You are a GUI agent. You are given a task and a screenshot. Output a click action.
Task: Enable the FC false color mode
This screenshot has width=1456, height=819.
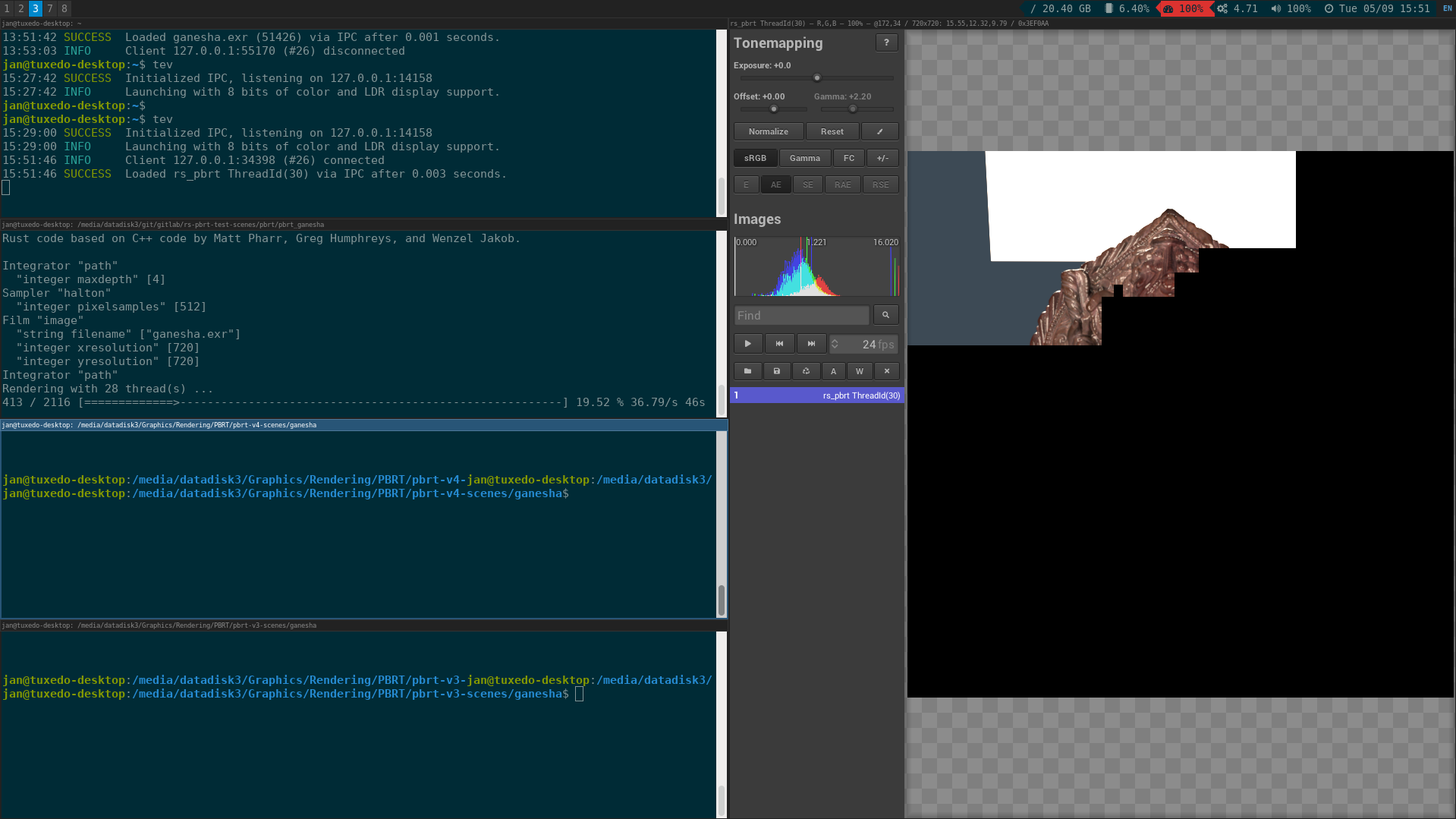(x=848, y=159)
